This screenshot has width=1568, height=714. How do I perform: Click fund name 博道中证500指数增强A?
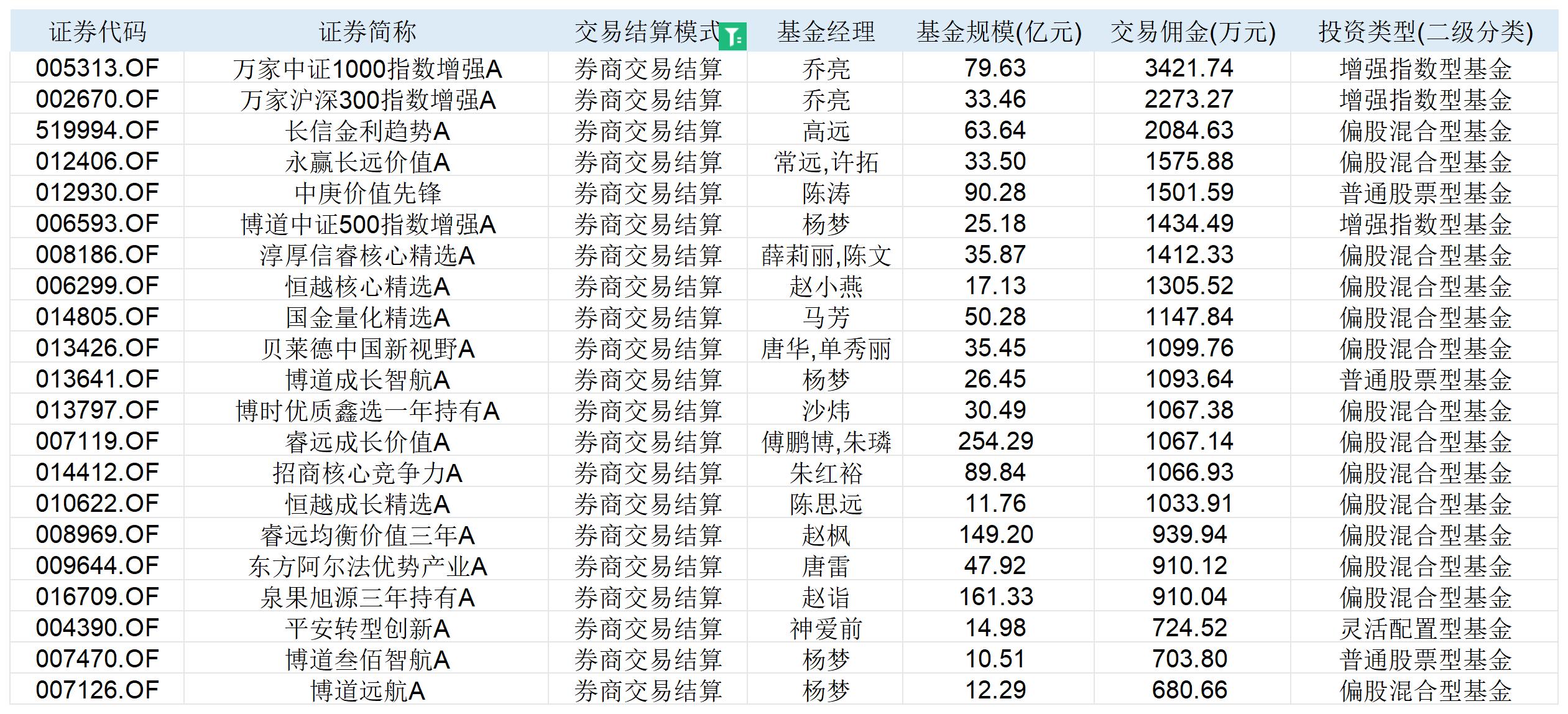(367, 224)
